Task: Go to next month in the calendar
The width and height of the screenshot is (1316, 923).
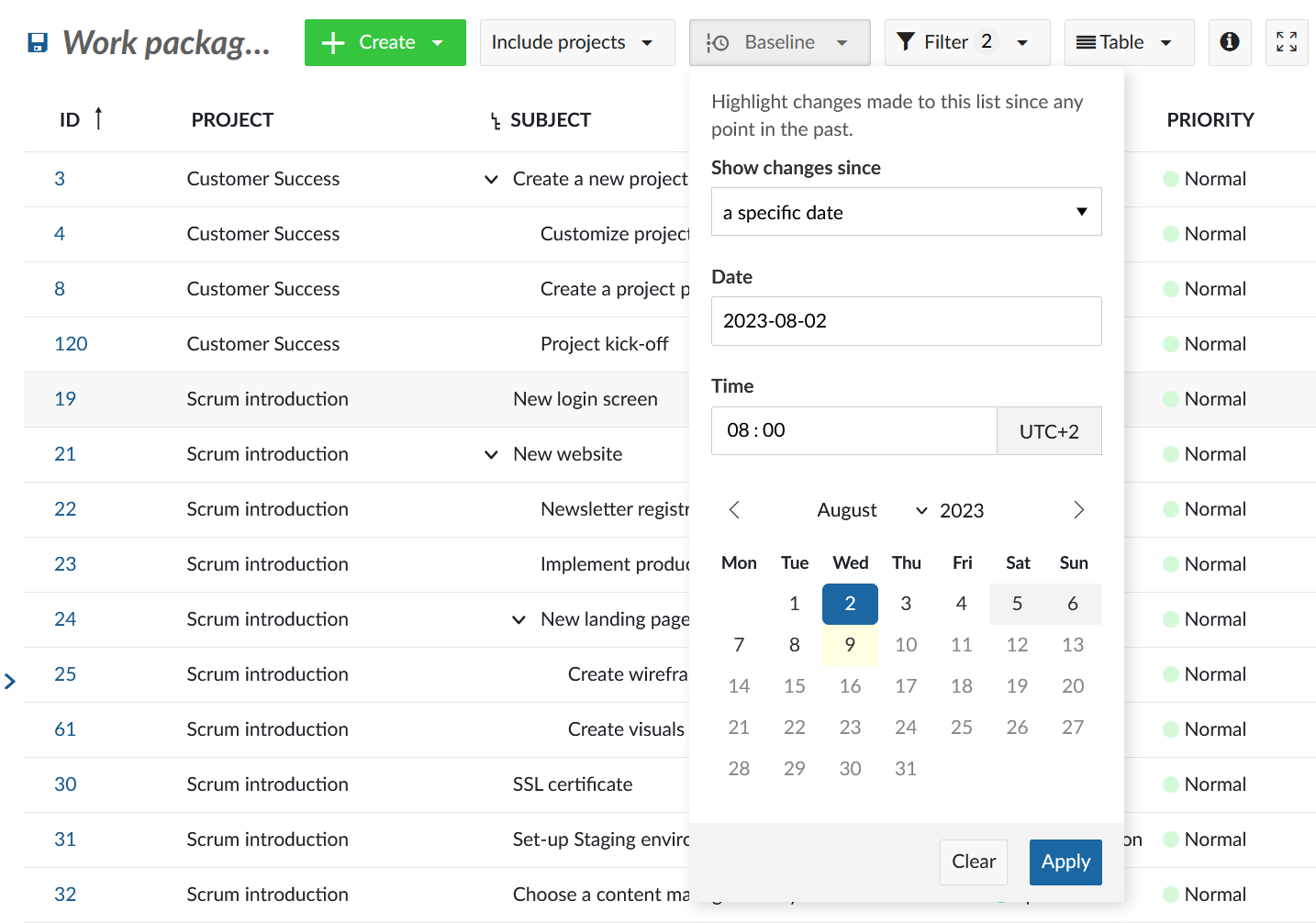Action: point(1078,509)
